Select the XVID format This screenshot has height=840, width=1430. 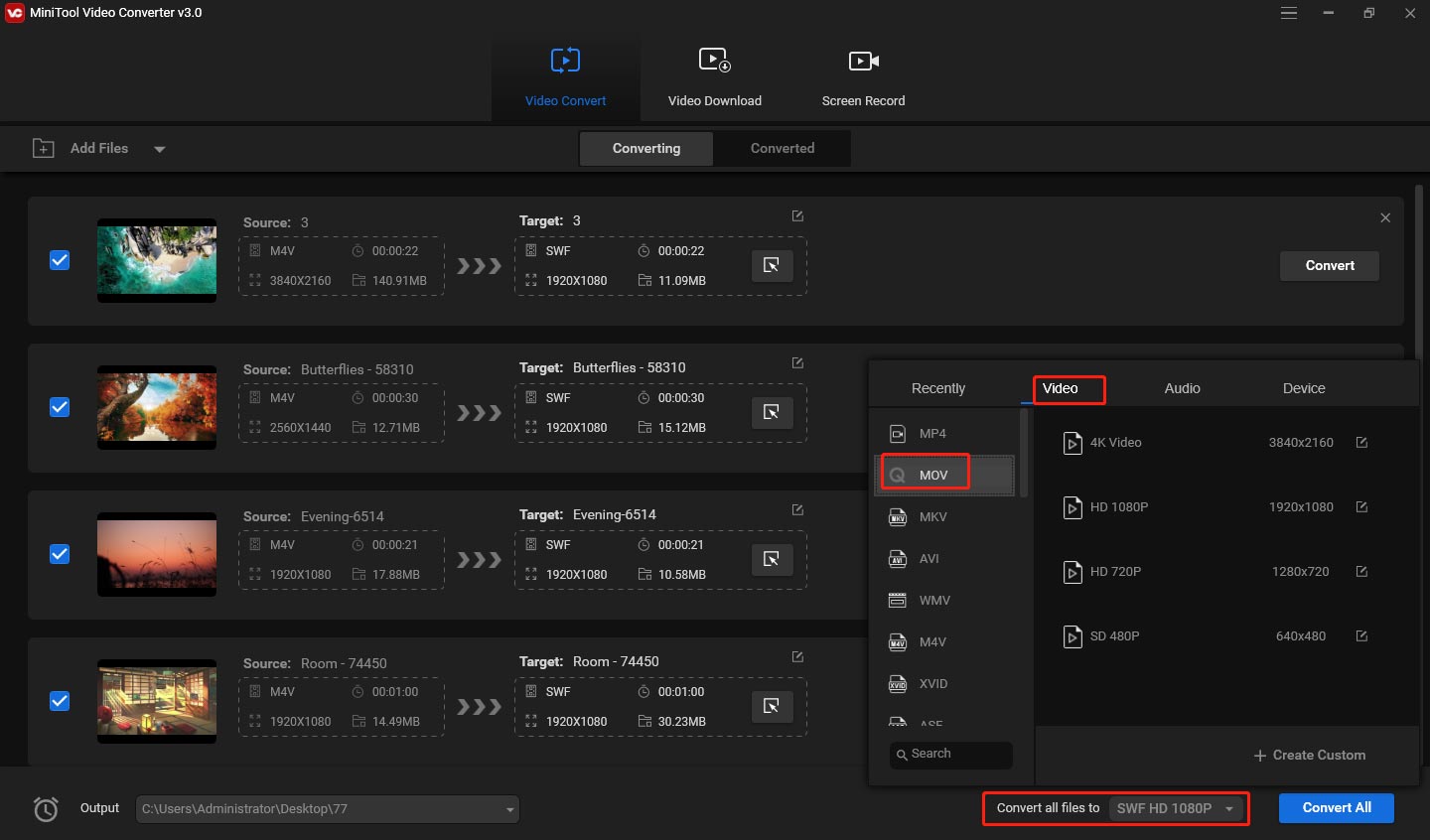click(x=944, y=684)
